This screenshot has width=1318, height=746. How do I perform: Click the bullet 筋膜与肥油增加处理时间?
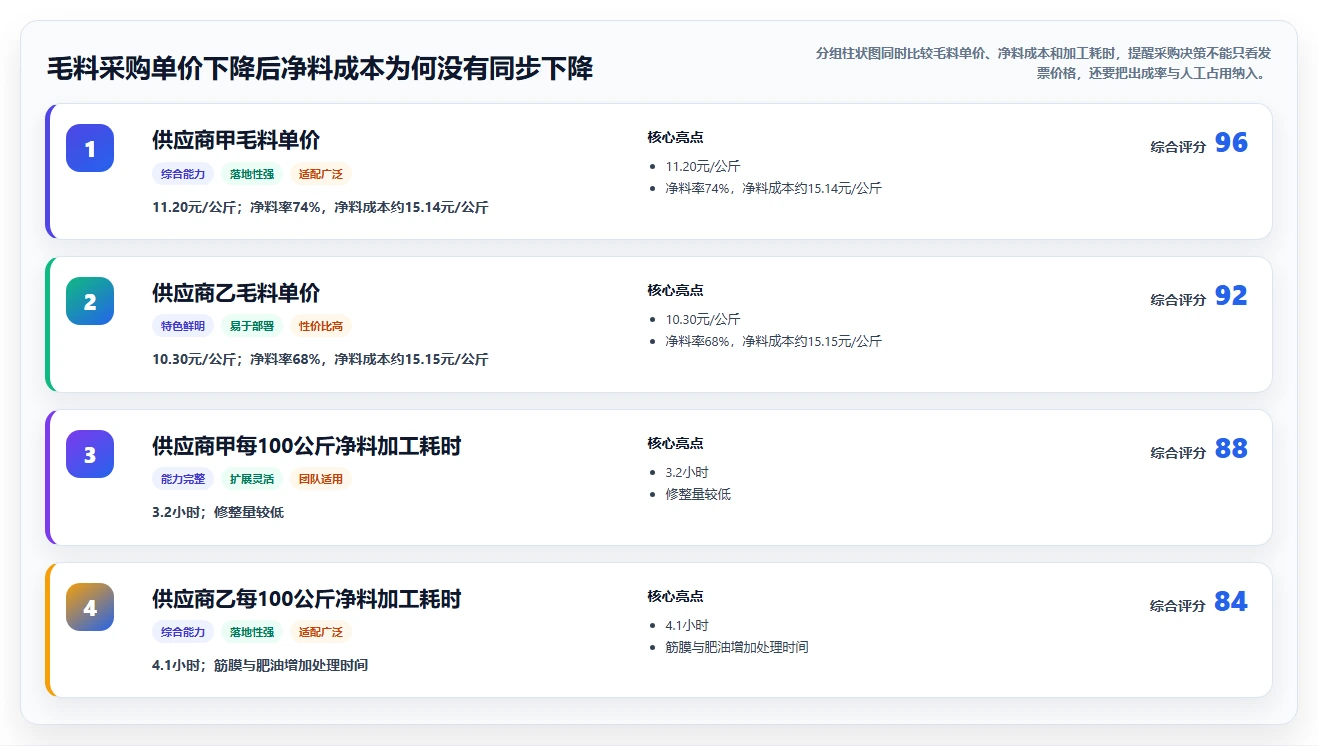pos(737,647)
